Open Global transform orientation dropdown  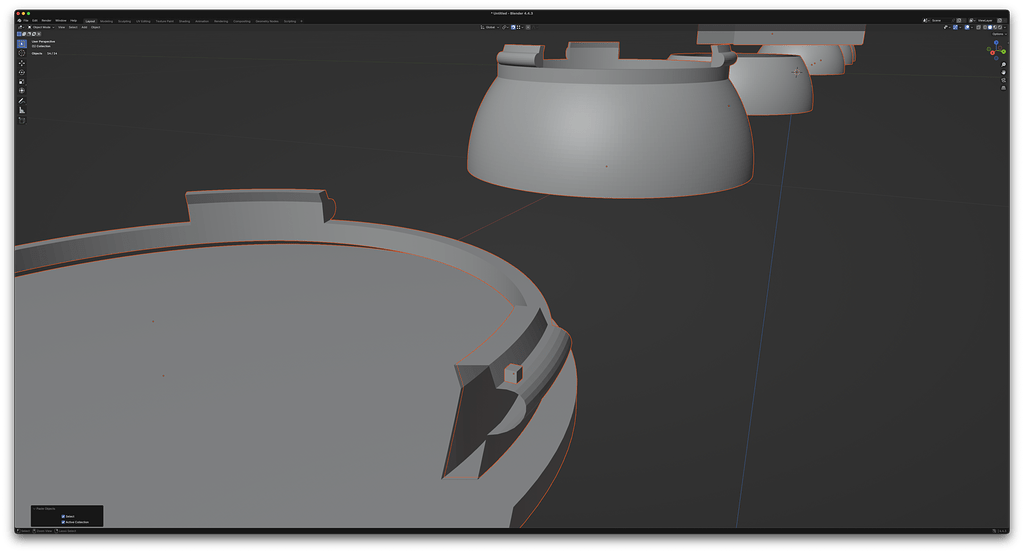[490, 27]
